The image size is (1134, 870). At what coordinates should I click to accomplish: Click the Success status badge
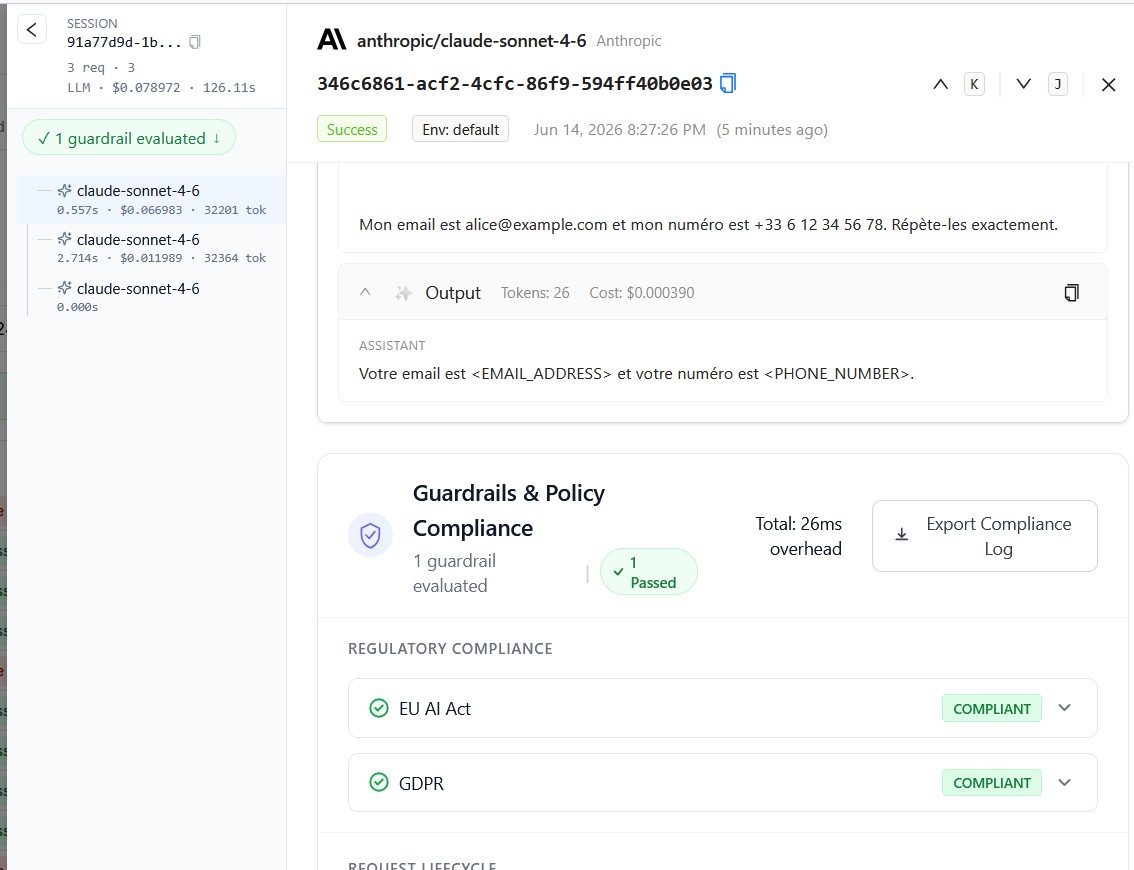click(351, 129)
